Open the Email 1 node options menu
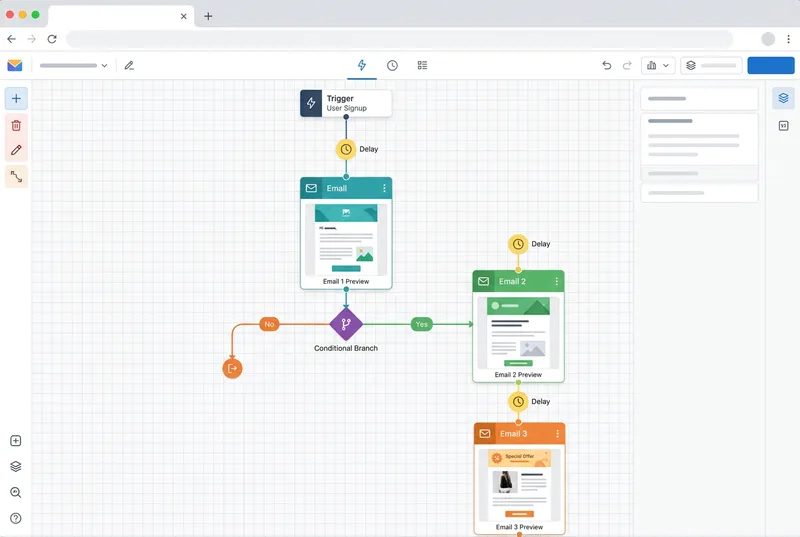Image resolution: width=800 pixels, height=537 pixels. pos(384,188)
